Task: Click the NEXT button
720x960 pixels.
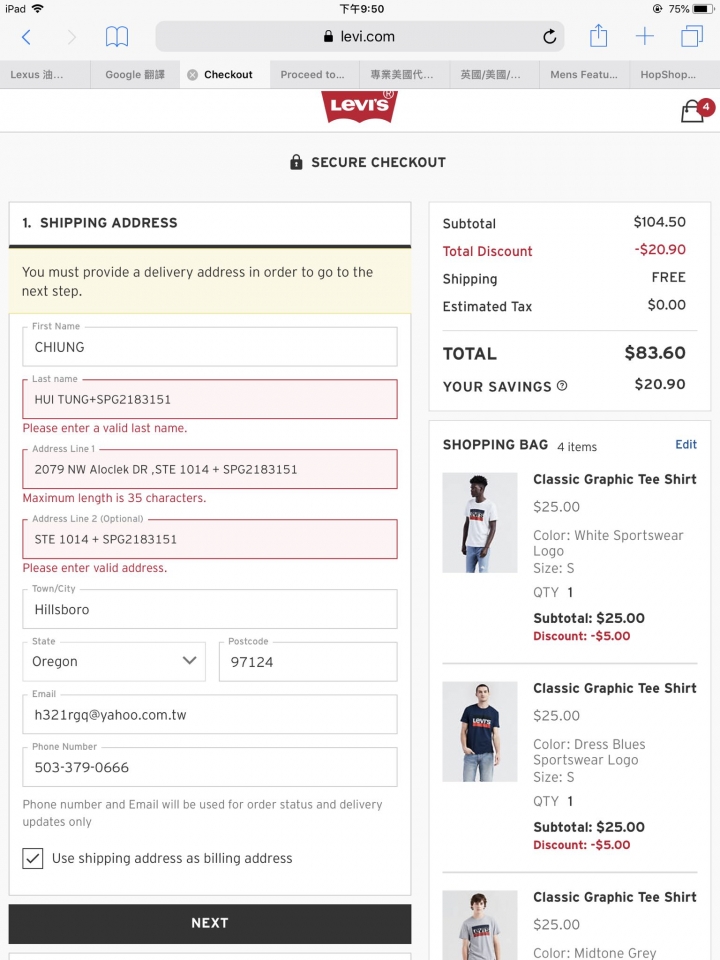Action: (x=210, y=923)
